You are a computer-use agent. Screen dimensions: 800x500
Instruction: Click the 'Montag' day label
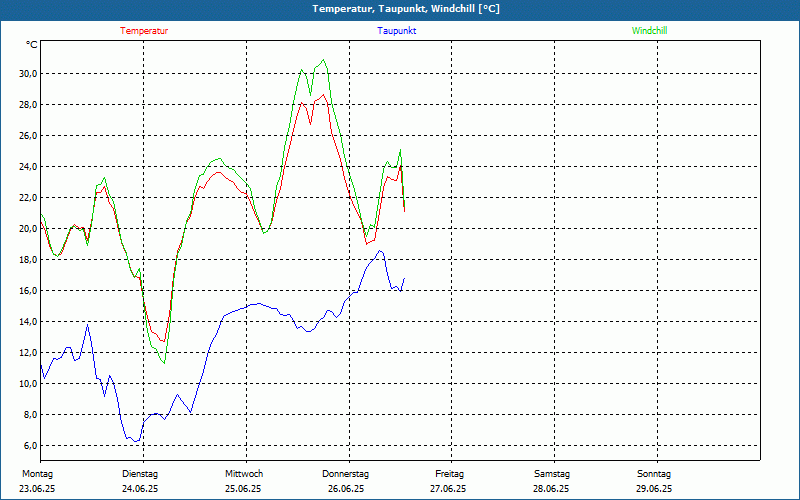pyautogui.click(x=37, y=474)
